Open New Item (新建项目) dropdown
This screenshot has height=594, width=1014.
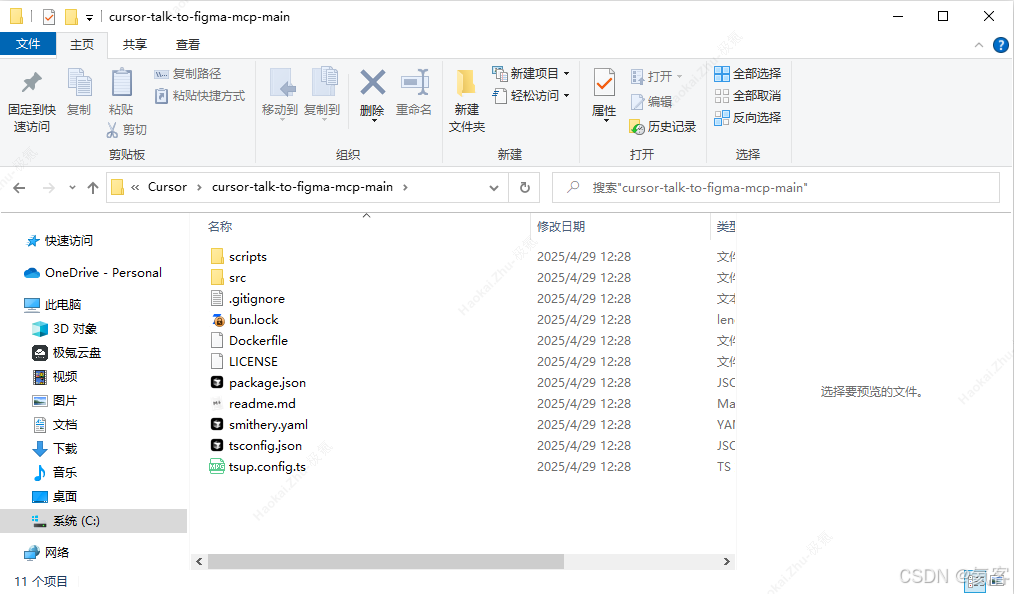pyautogui.click(x=531, y=74)
